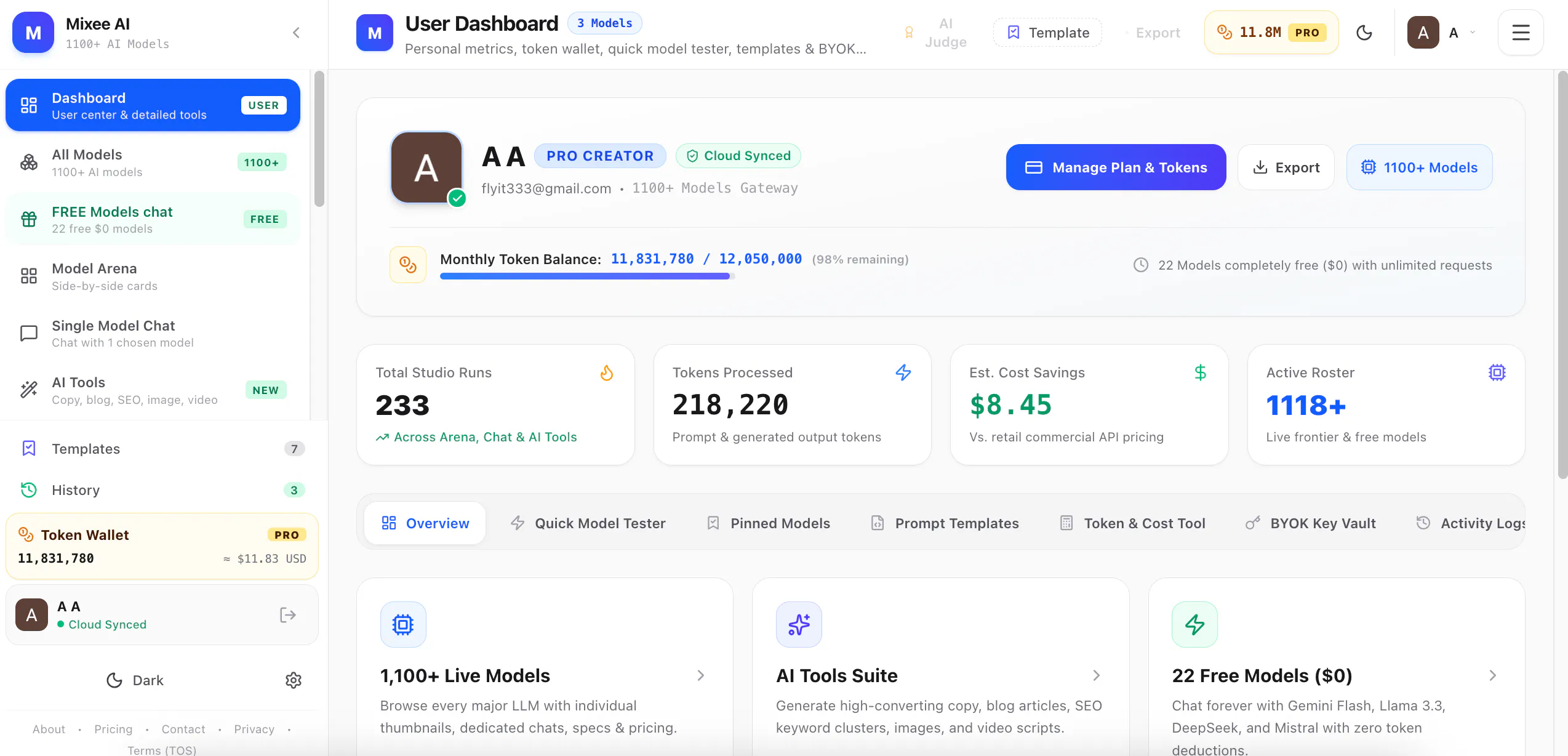Click the flyit333@gmail.com email text
1568x756 pixels.
click(x=546, y=188)
